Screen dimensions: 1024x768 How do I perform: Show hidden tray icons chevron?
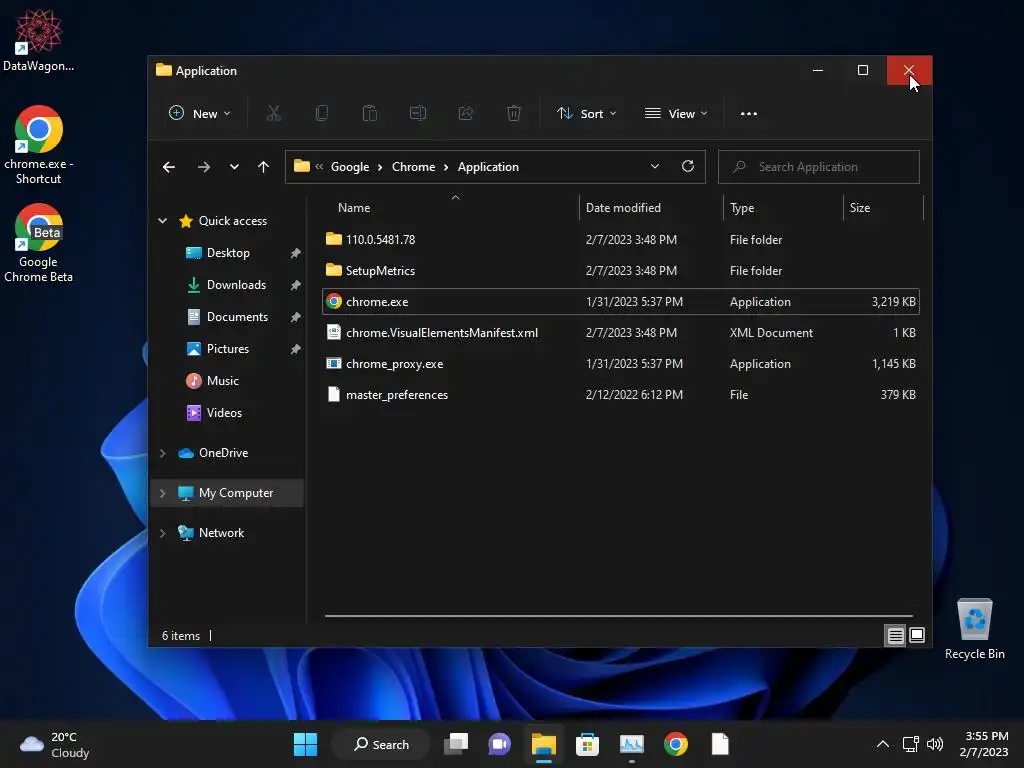(882, 744)
